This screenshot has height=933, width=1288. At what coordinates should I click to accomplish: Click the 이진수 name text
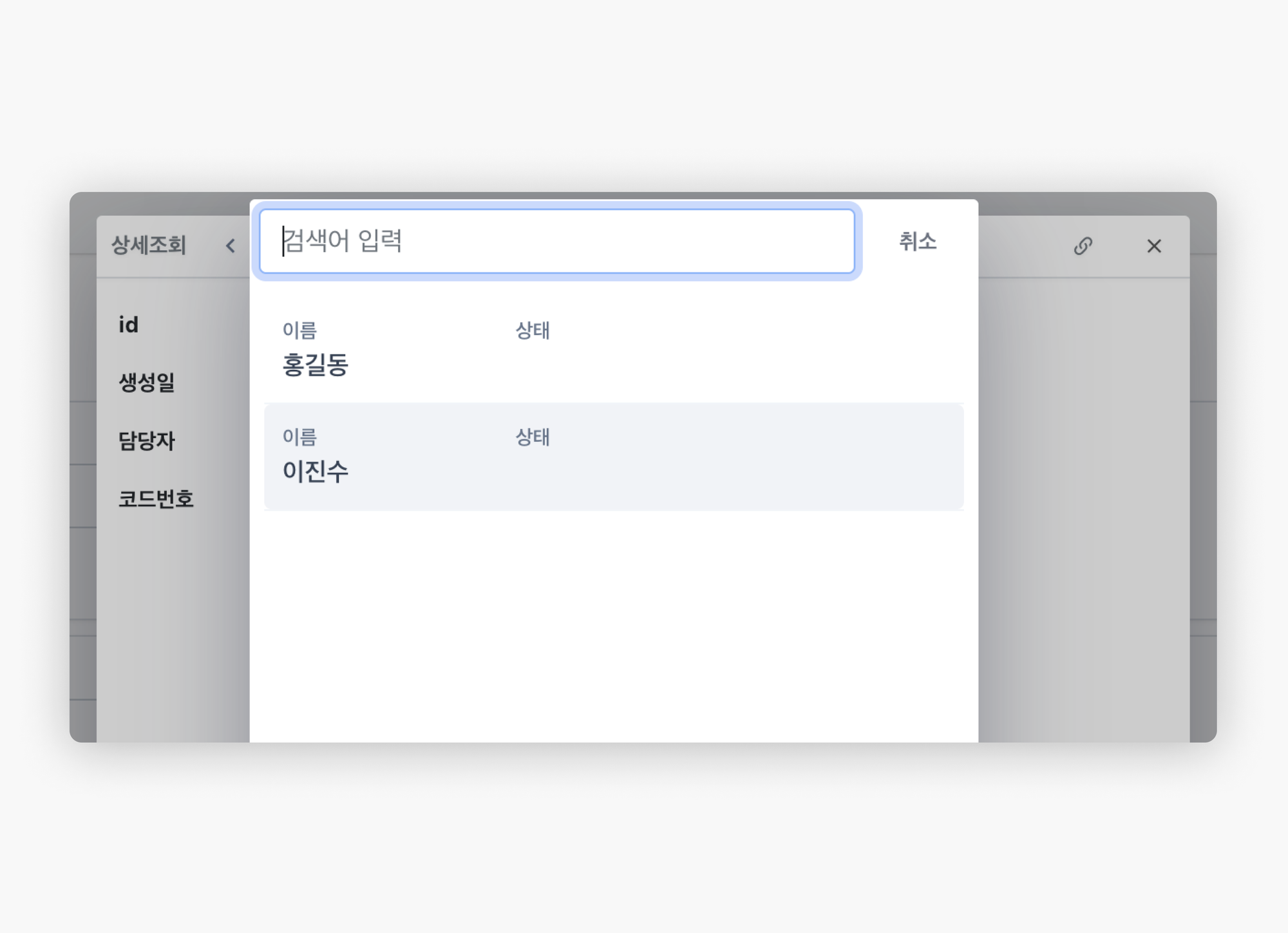[316, 471]
